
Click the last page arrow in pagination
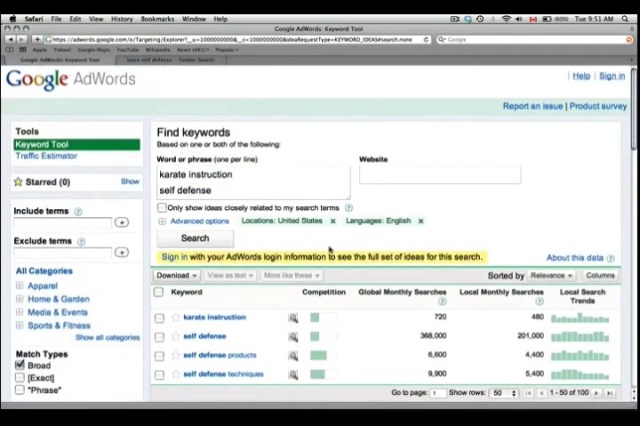click(x=610, y=393)
